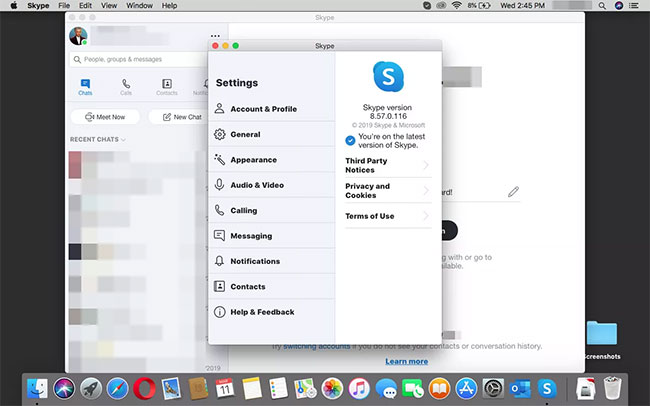Click Spotlight search icon in menu bar
The image size is (650, 406).
pyautogui.click(x=602, y=6)
